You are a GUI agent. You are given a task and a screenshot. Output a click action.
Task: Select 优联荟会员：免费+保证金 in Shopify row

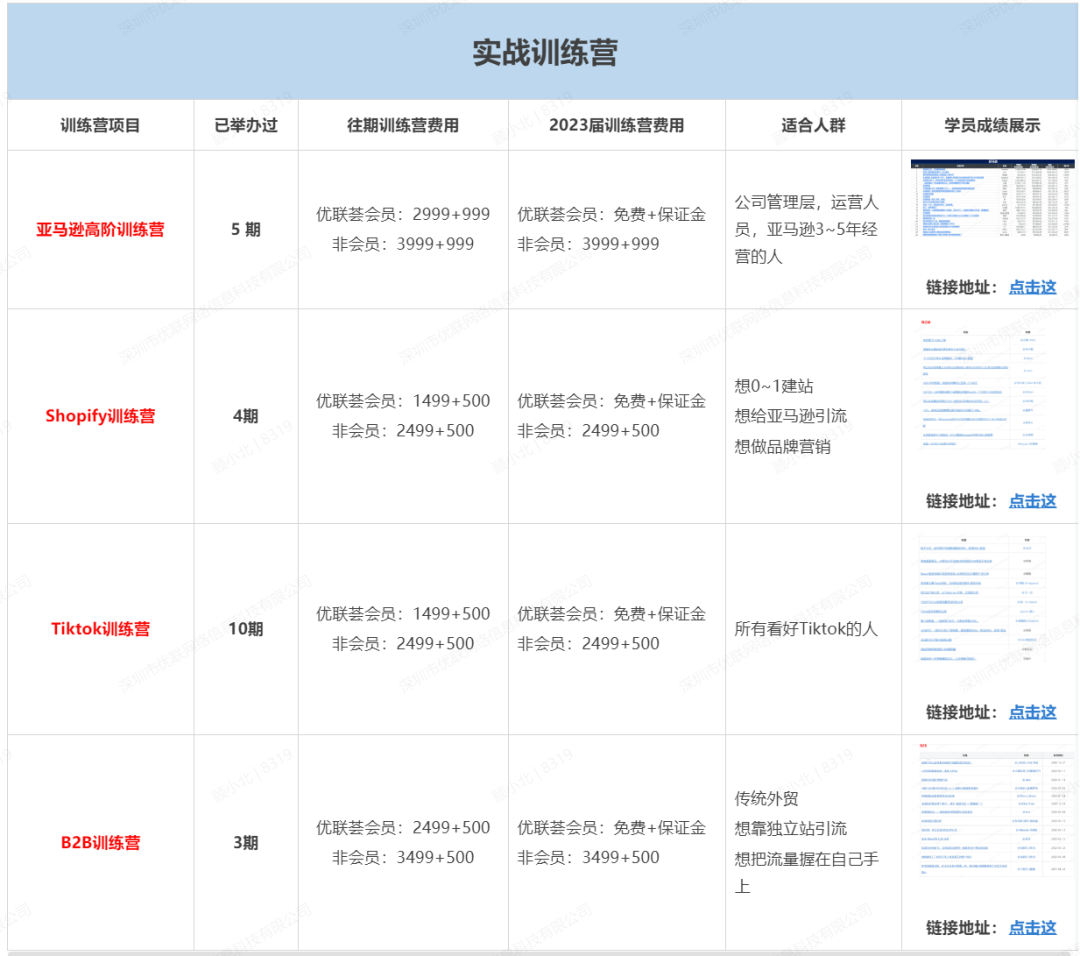(612, 401)
